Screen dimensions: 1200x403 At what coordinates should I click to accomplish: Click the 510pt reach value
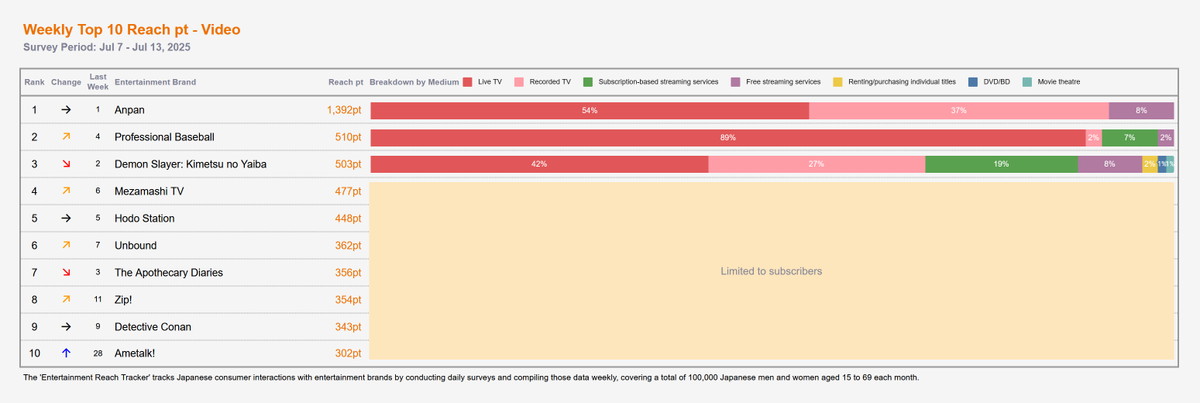(348, 137)
